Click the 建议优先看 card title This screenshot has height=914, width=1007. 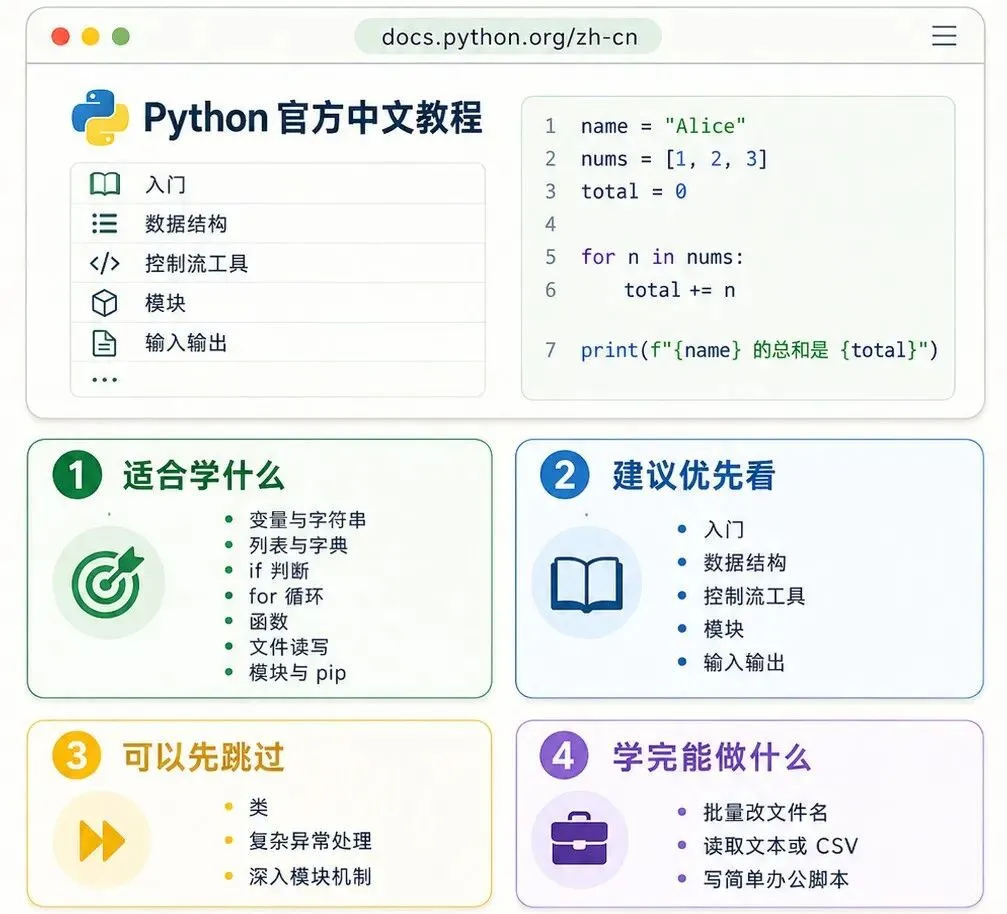click(x=694, y=476)
